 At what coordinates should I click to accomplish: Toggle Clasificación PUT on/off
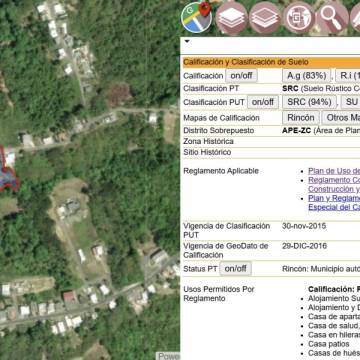pyautogui.click(x=263, y=102)
